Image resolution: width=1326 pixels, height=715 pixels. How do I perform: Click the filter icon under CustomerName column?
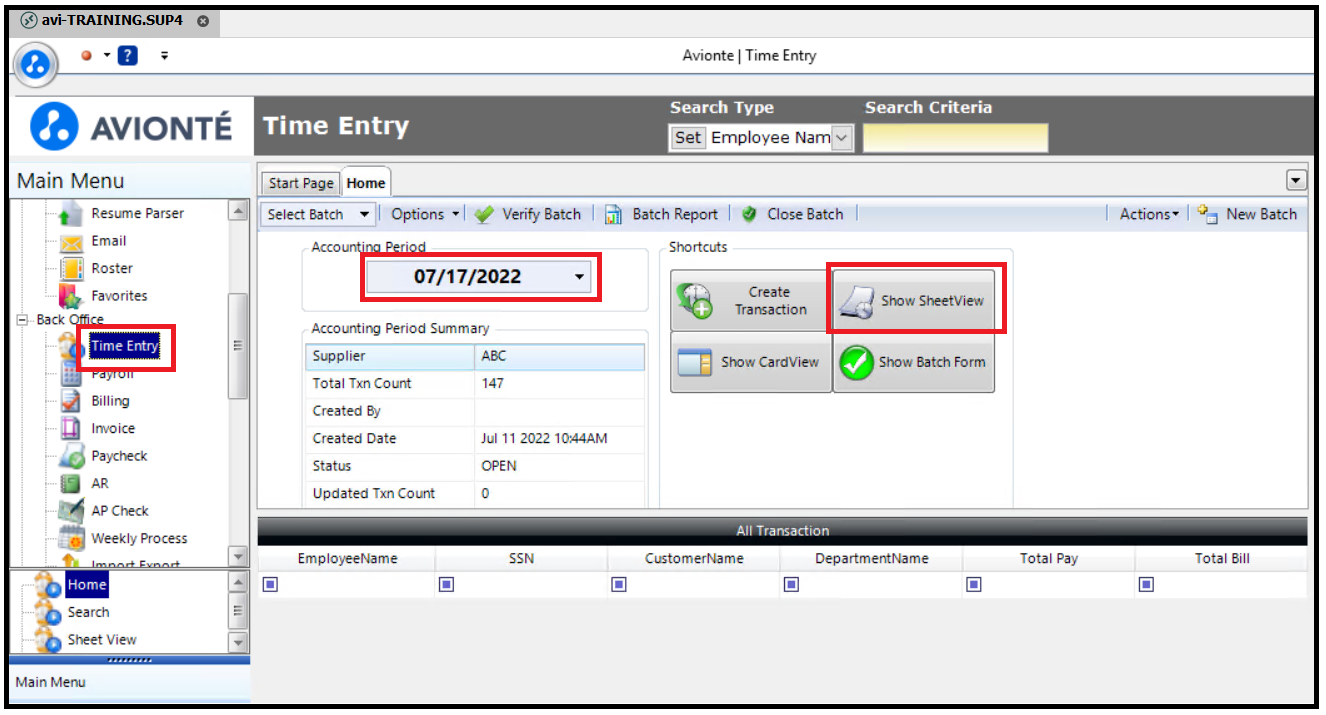[x=618, y=584]
